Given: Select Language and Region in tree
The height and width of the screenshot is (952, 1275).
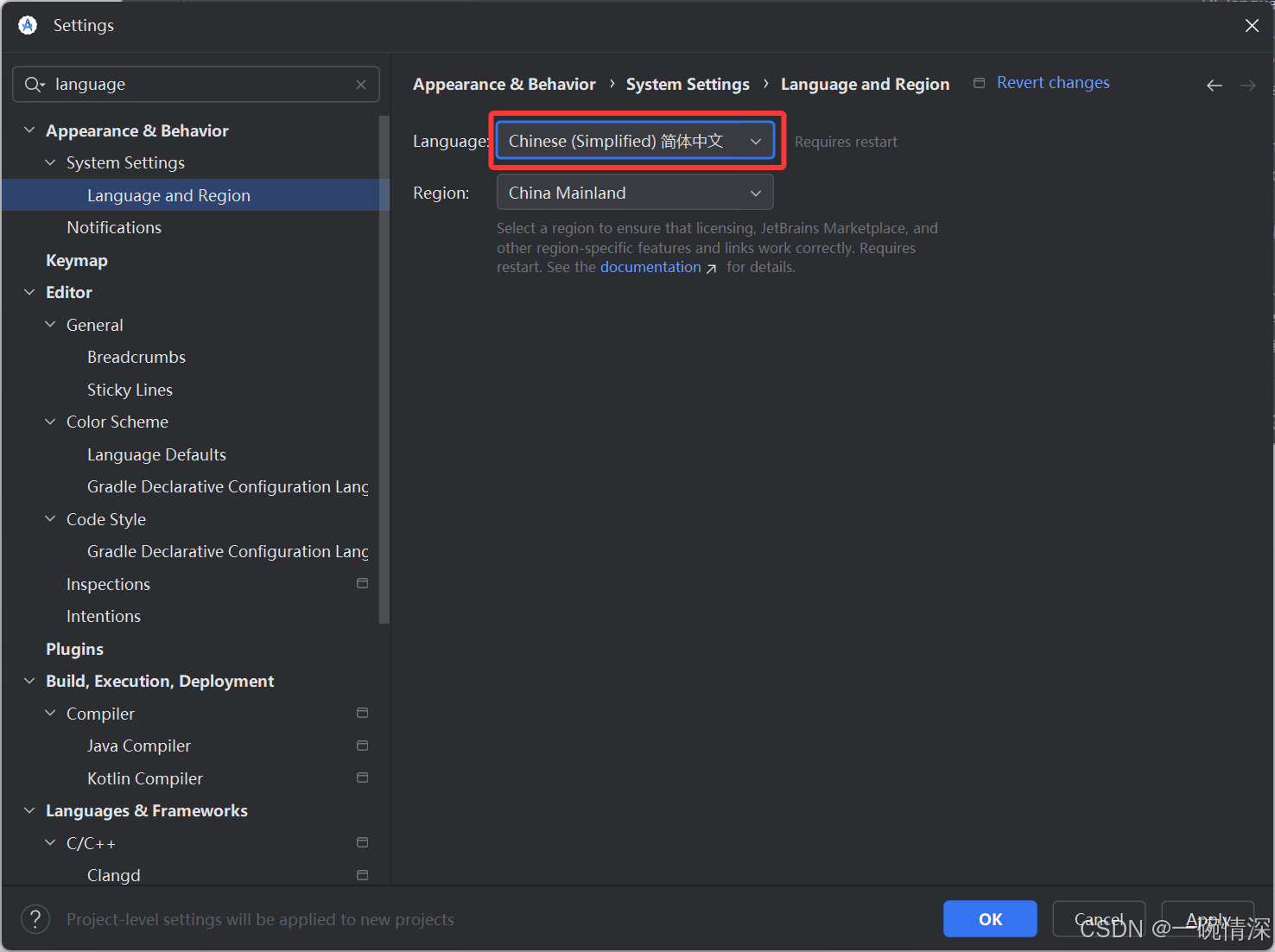Looking at the screenshot, I should tap(195, 195).
